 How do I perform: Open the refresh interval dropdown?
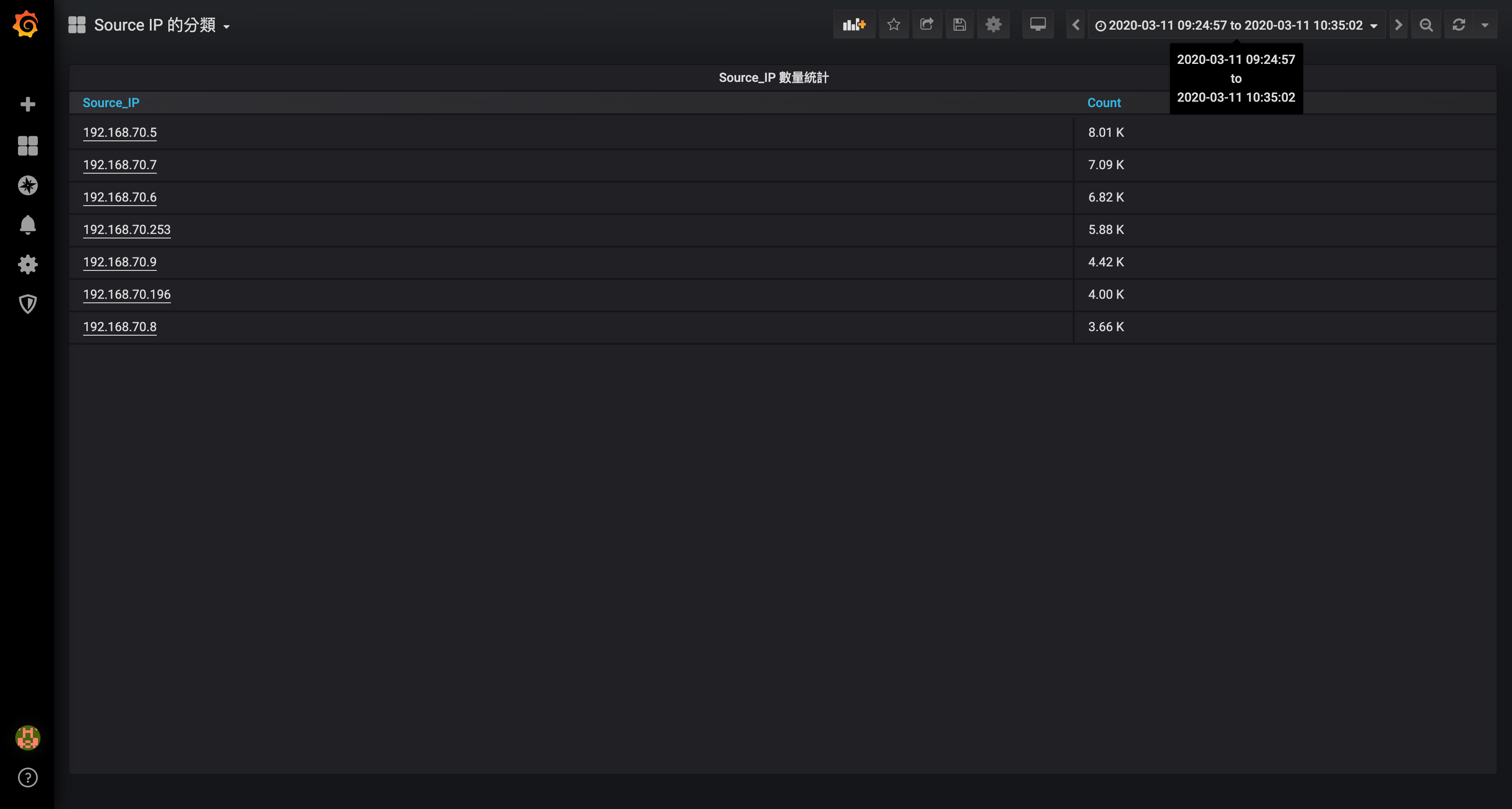click(x=1485, y=25)
